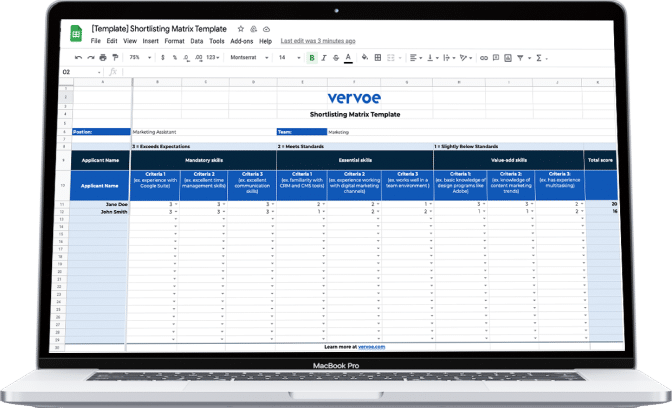Open the Google Sheets home icon
Image resolution: width=672 pixels, height=408 pixels.
click(x=76, y=34)
